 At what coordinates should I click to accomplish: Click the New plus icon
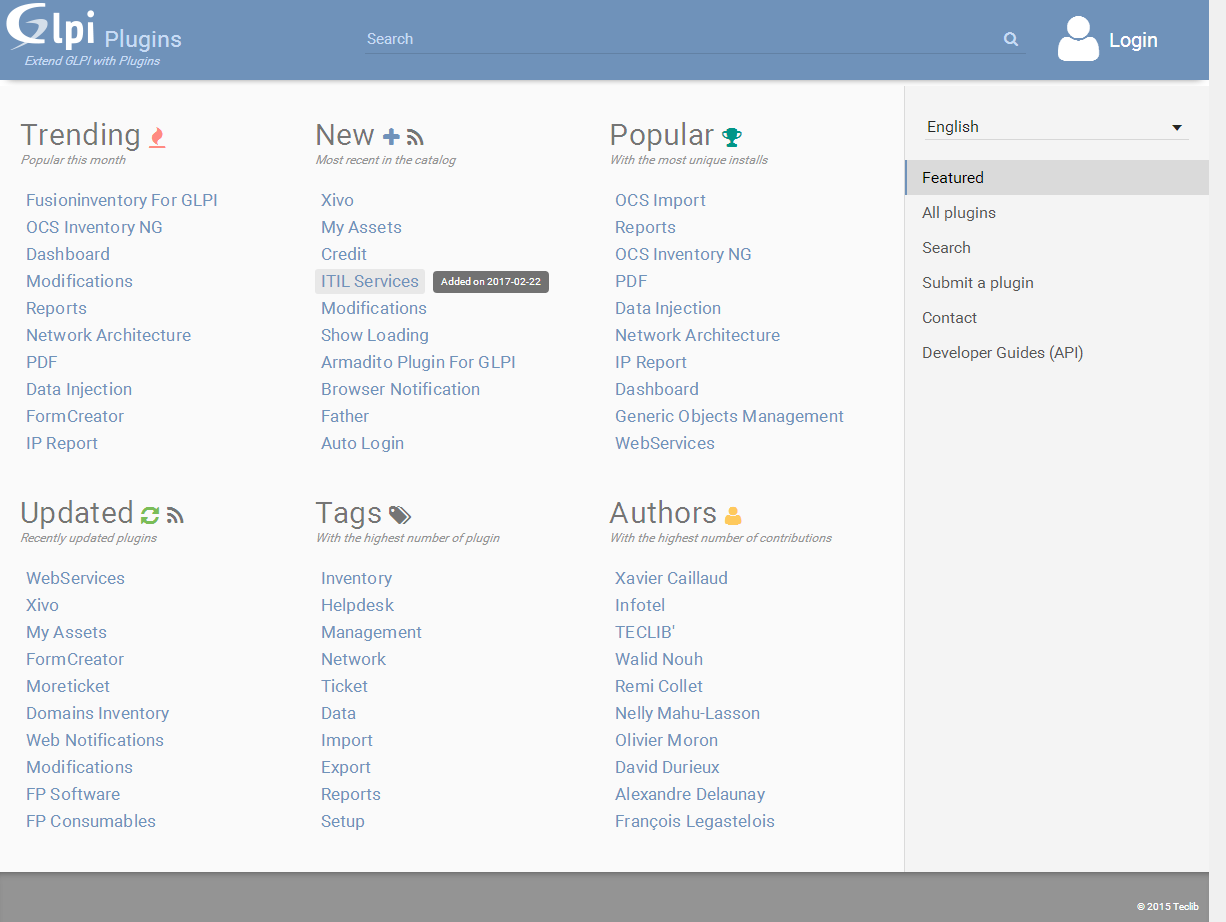(x=392, y=137)
